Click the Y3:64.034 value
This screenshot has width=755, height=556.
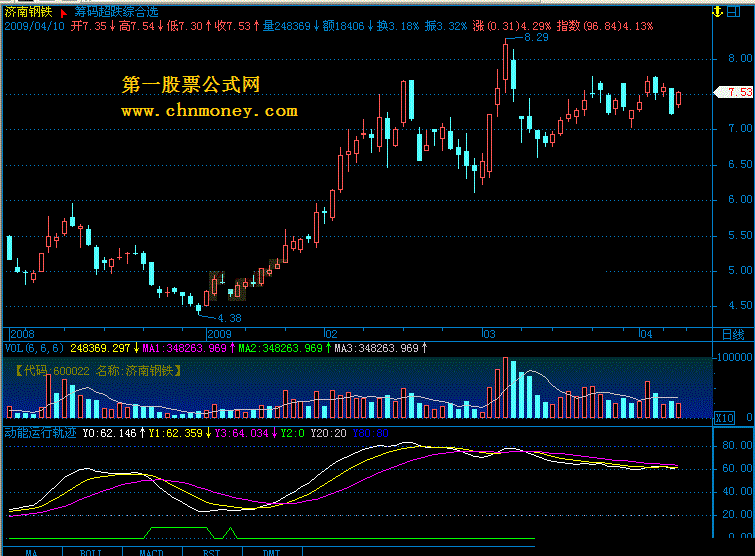pos(241,433)
